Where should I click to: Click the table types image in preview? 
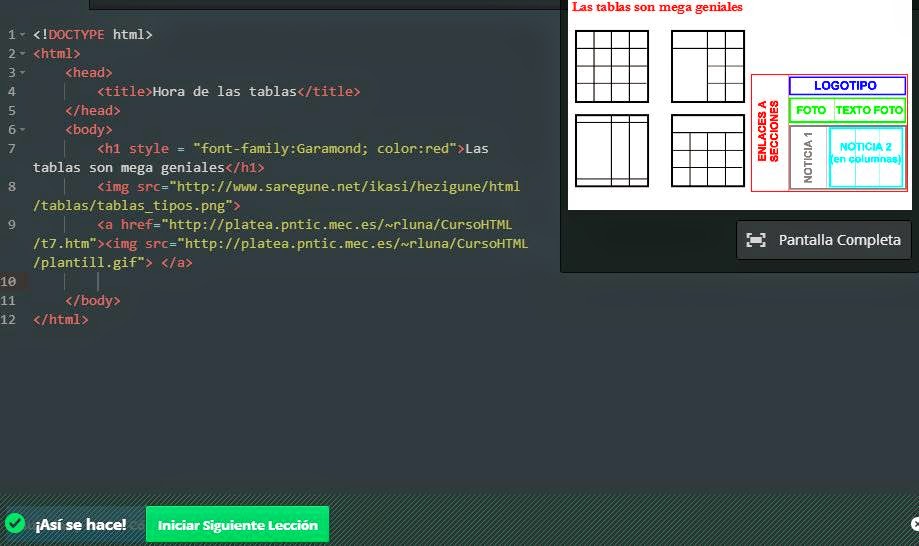(x=660, y=109)
